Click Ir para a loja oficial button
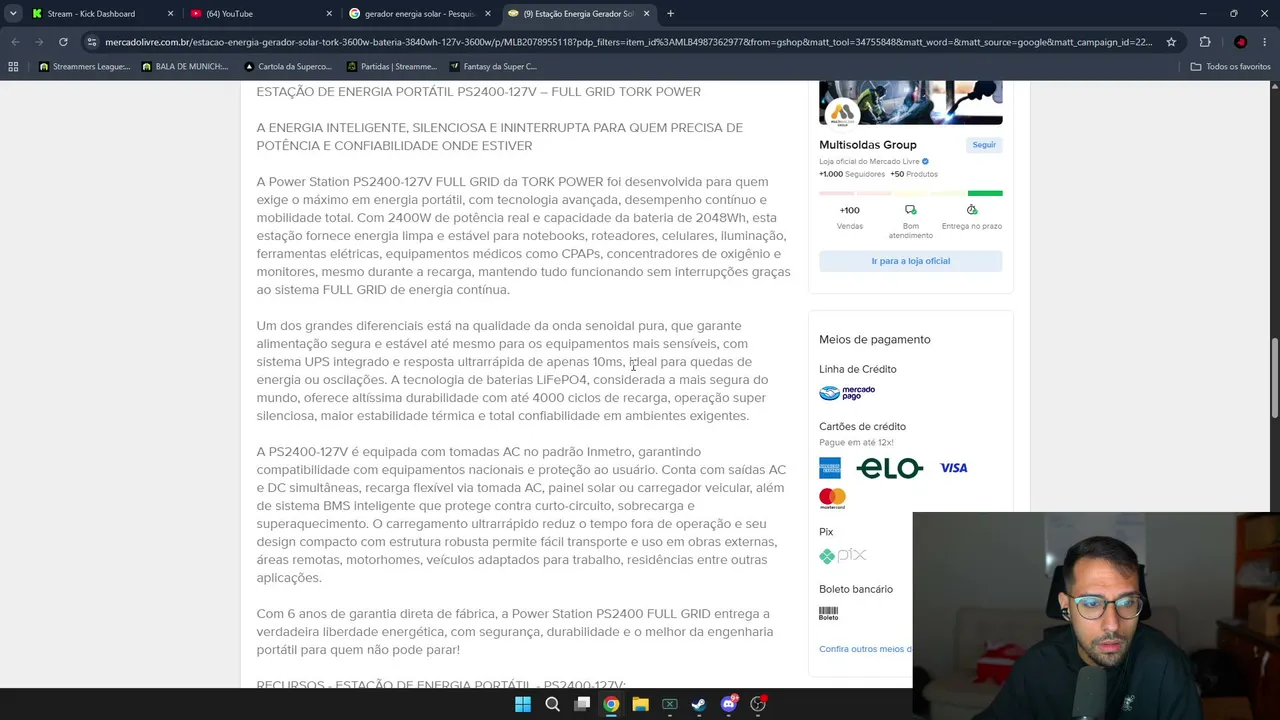Image resolution: width=1280 pixels, height=720 pixels. pyautogui.click(x=910, y=261)
